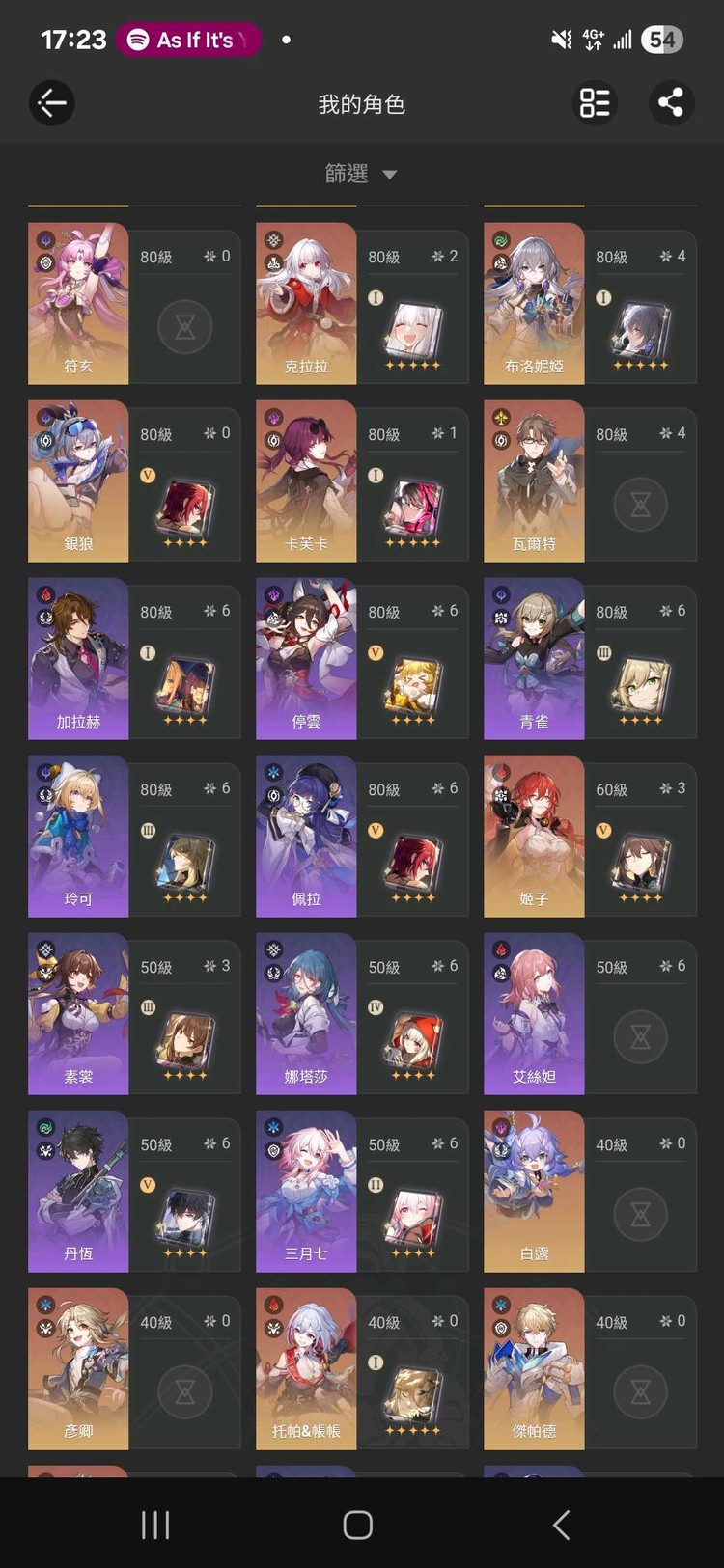Expand the 篩選 filter dropdown
This screenshot has width=724, height=1568.
361,174
